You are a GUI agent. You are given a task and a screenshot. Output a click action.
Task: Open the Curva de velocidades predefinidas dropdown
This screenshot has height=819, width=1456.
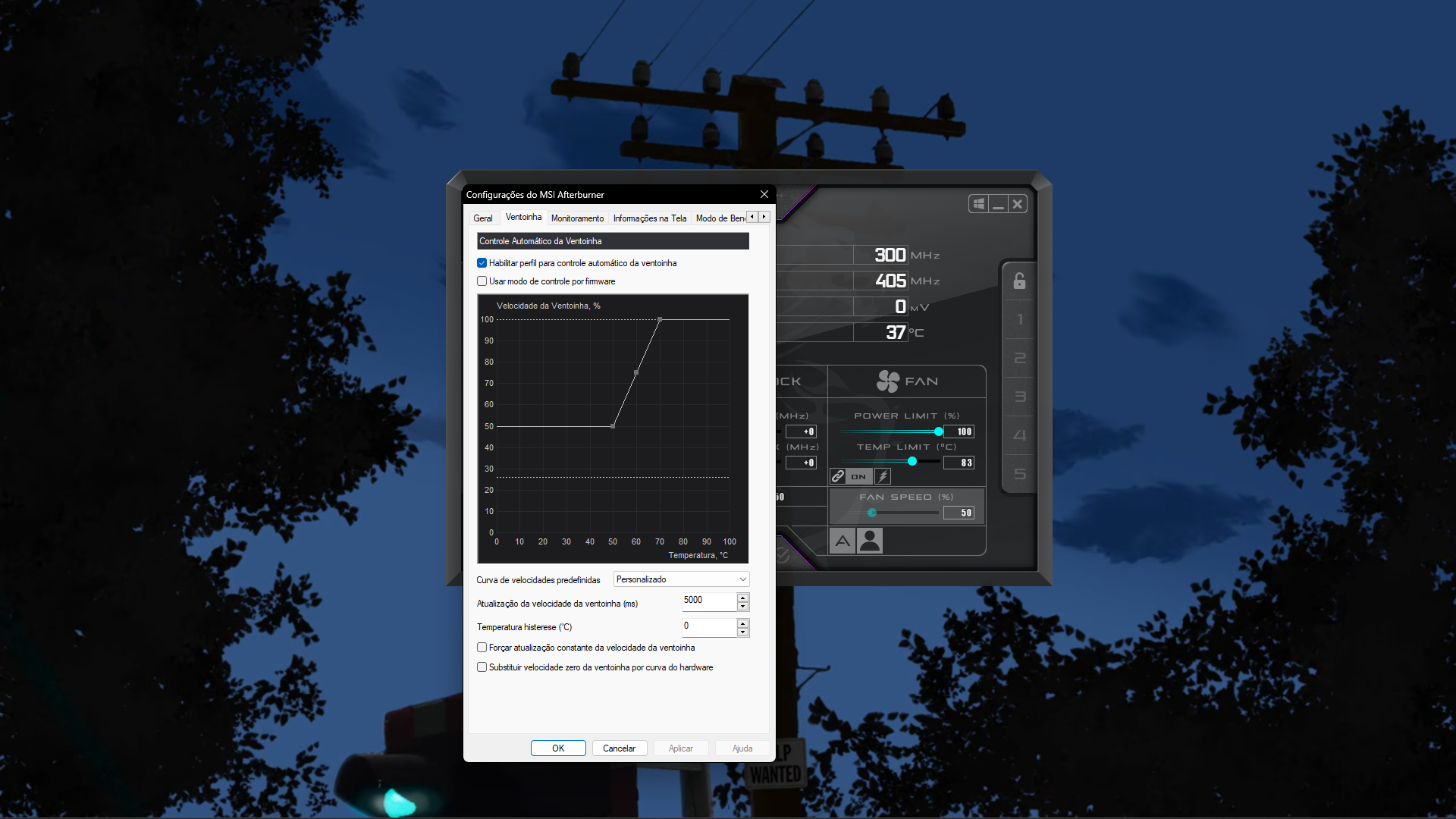[681, 579]
